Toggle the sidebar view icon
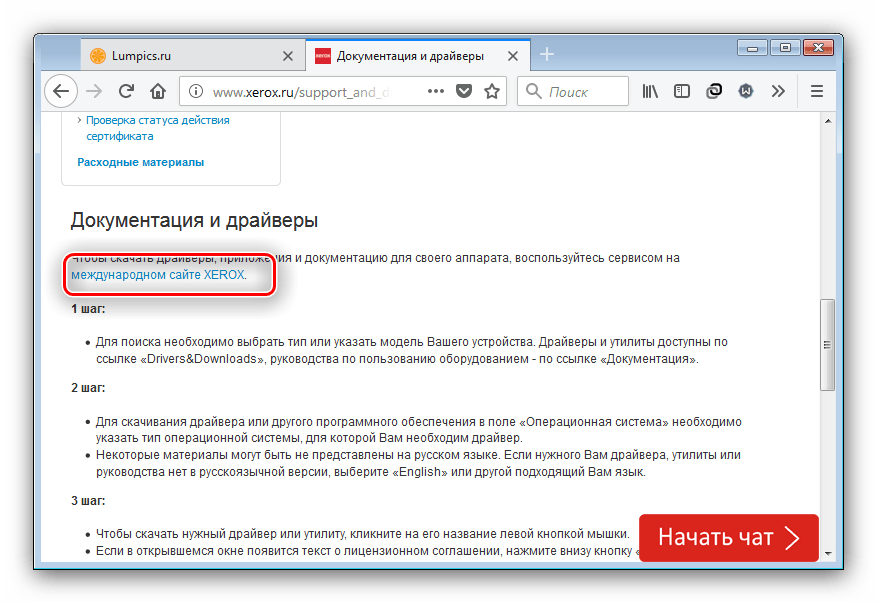877x603 pixels. pyautogui.click(x=682, y=91)
